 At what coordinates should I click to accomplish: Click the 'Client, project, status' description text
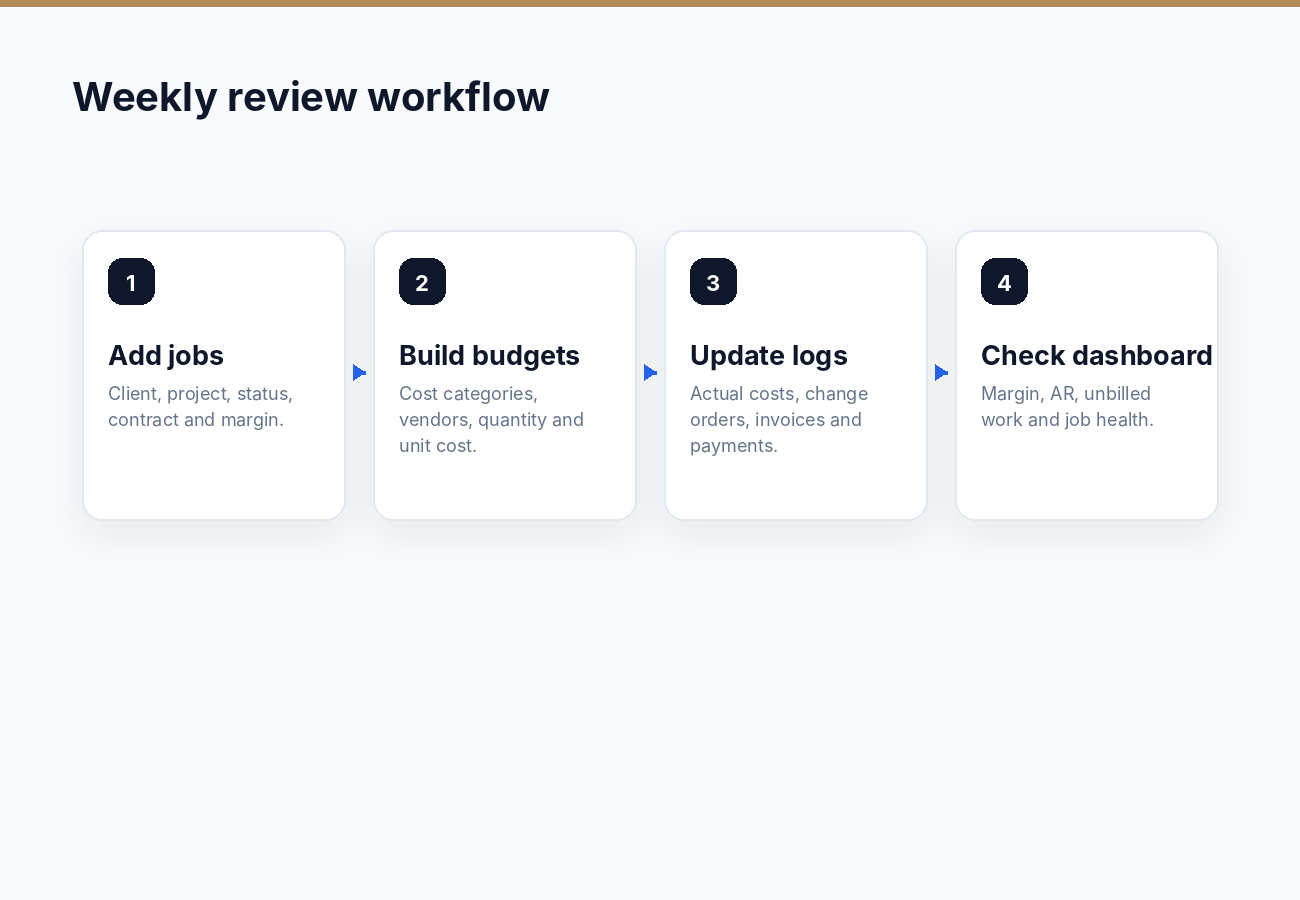(x=201, y=406)
